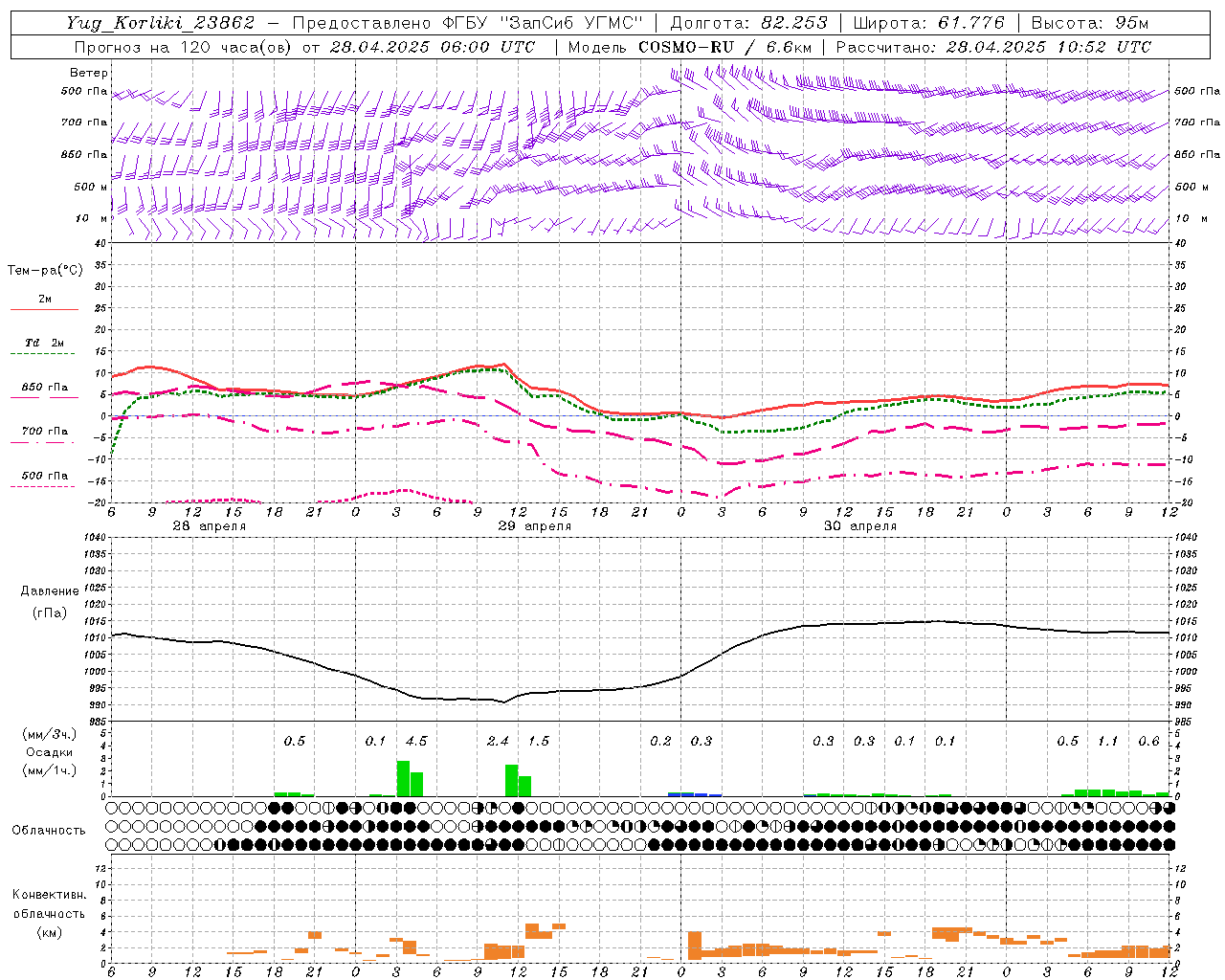Click the tallest green bar under 4.5
The width and height of the screenshot is (1225, 980).
pyautogui.click(x=403, y=778)
